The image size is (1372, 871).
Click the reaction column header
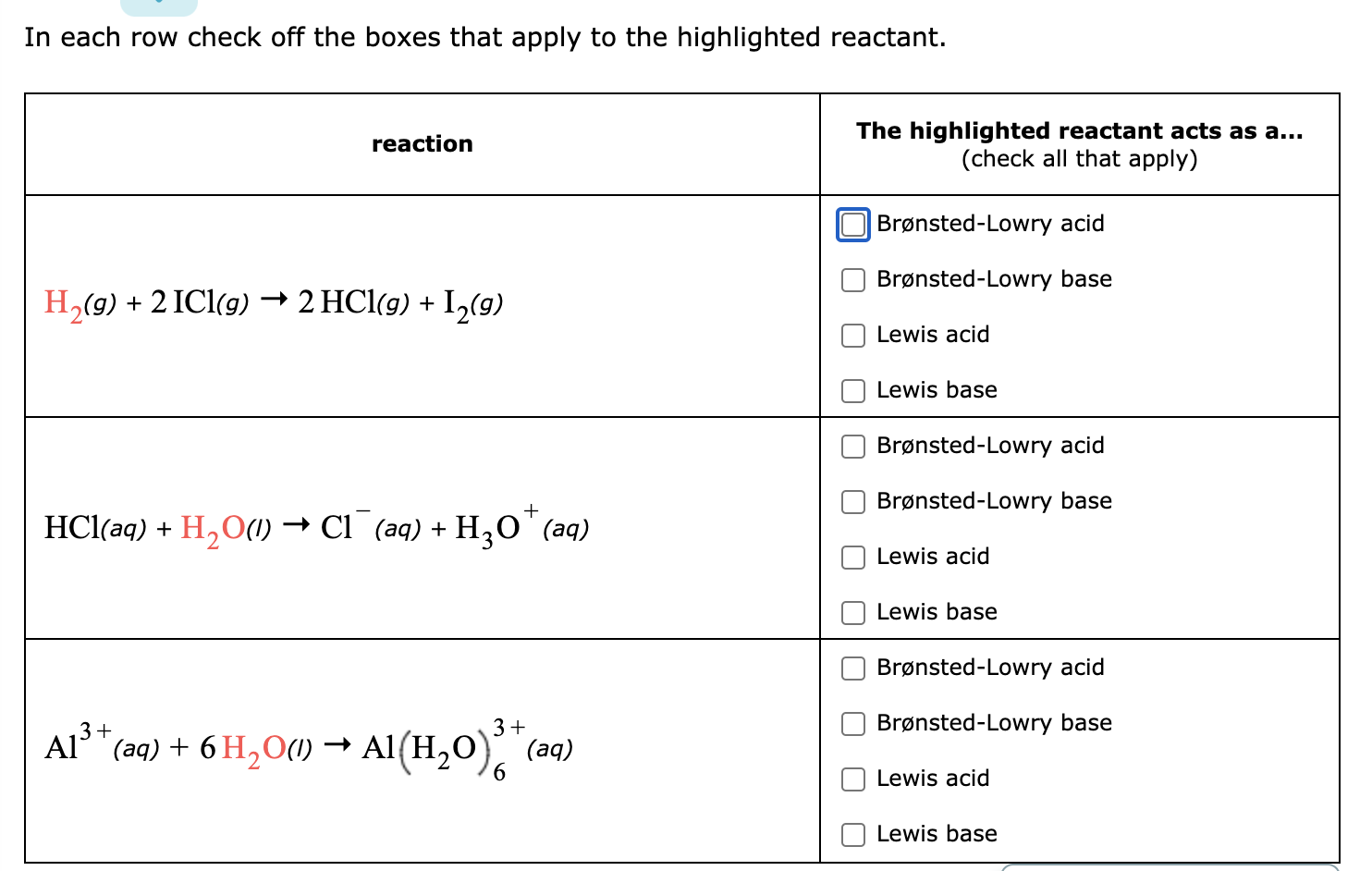[422, 143]
